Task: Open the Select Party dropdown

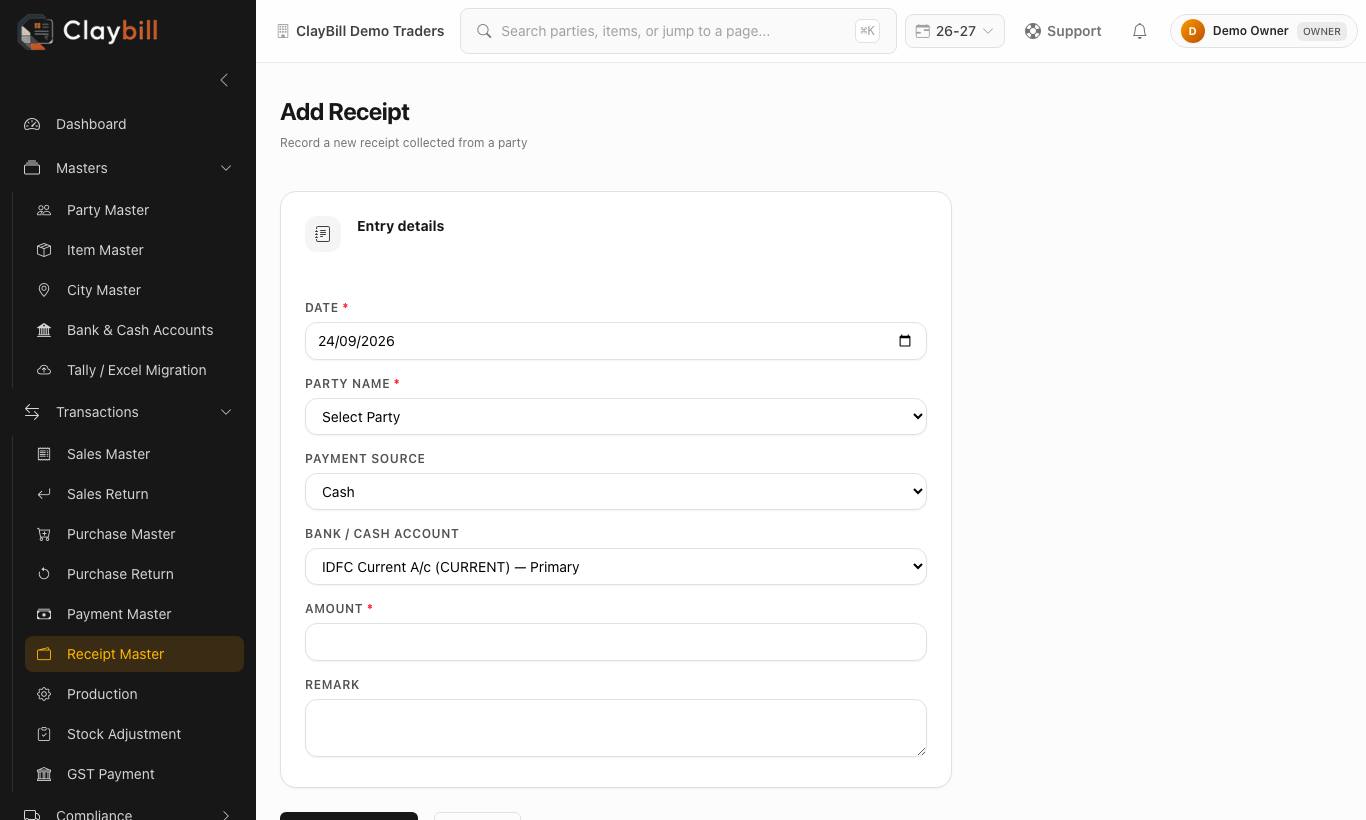Action: point(616,417)
